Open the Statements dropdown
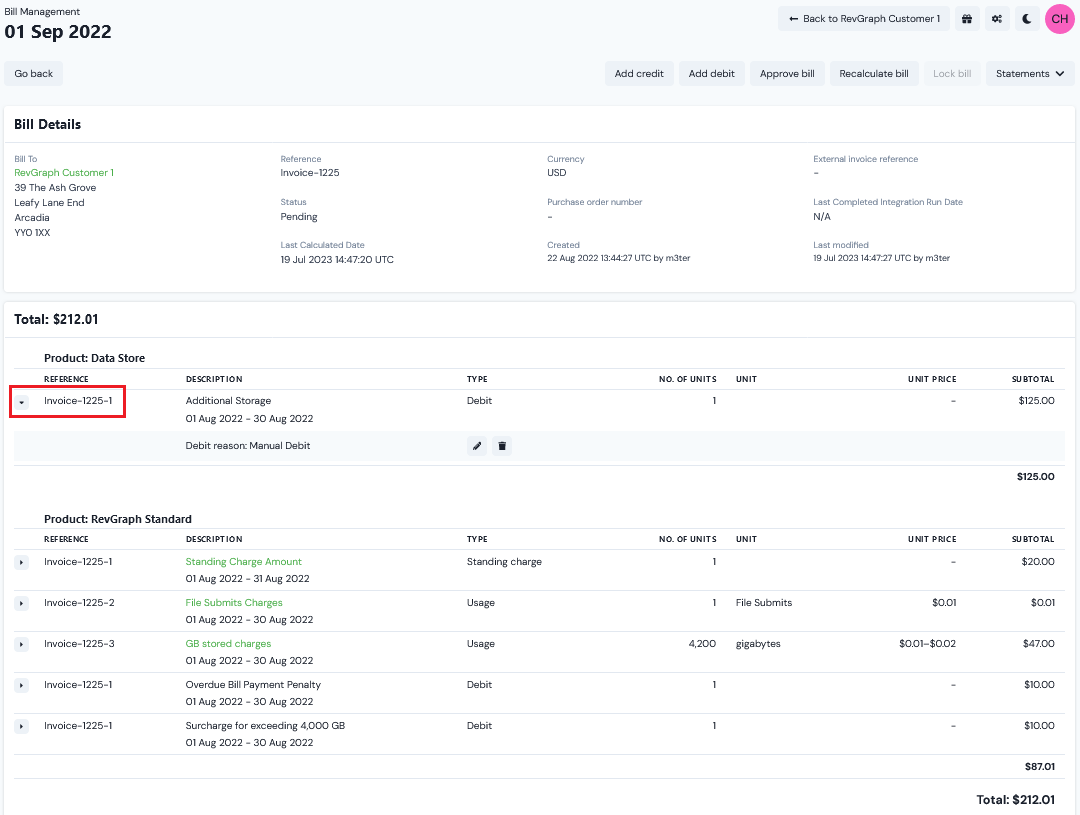The height and width of the screenshot is (815, 1080). (x=1030, y=74)
